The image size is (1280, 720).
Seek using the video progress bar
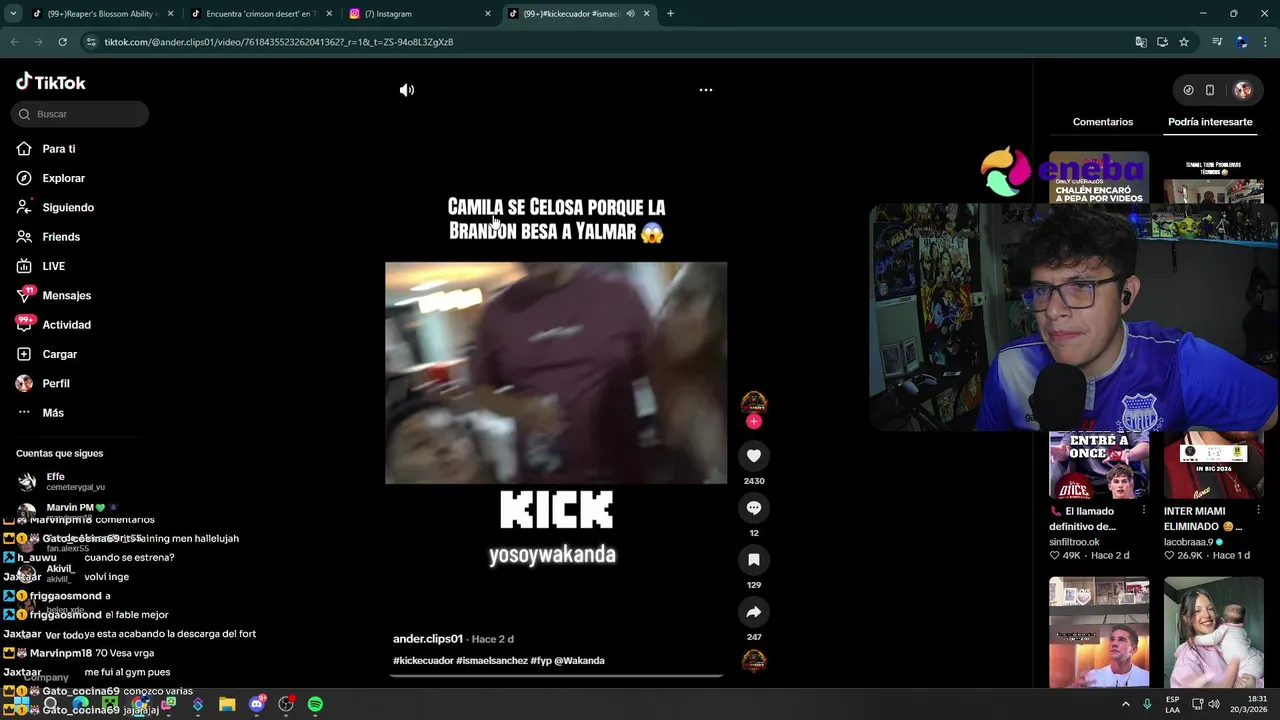556,676
